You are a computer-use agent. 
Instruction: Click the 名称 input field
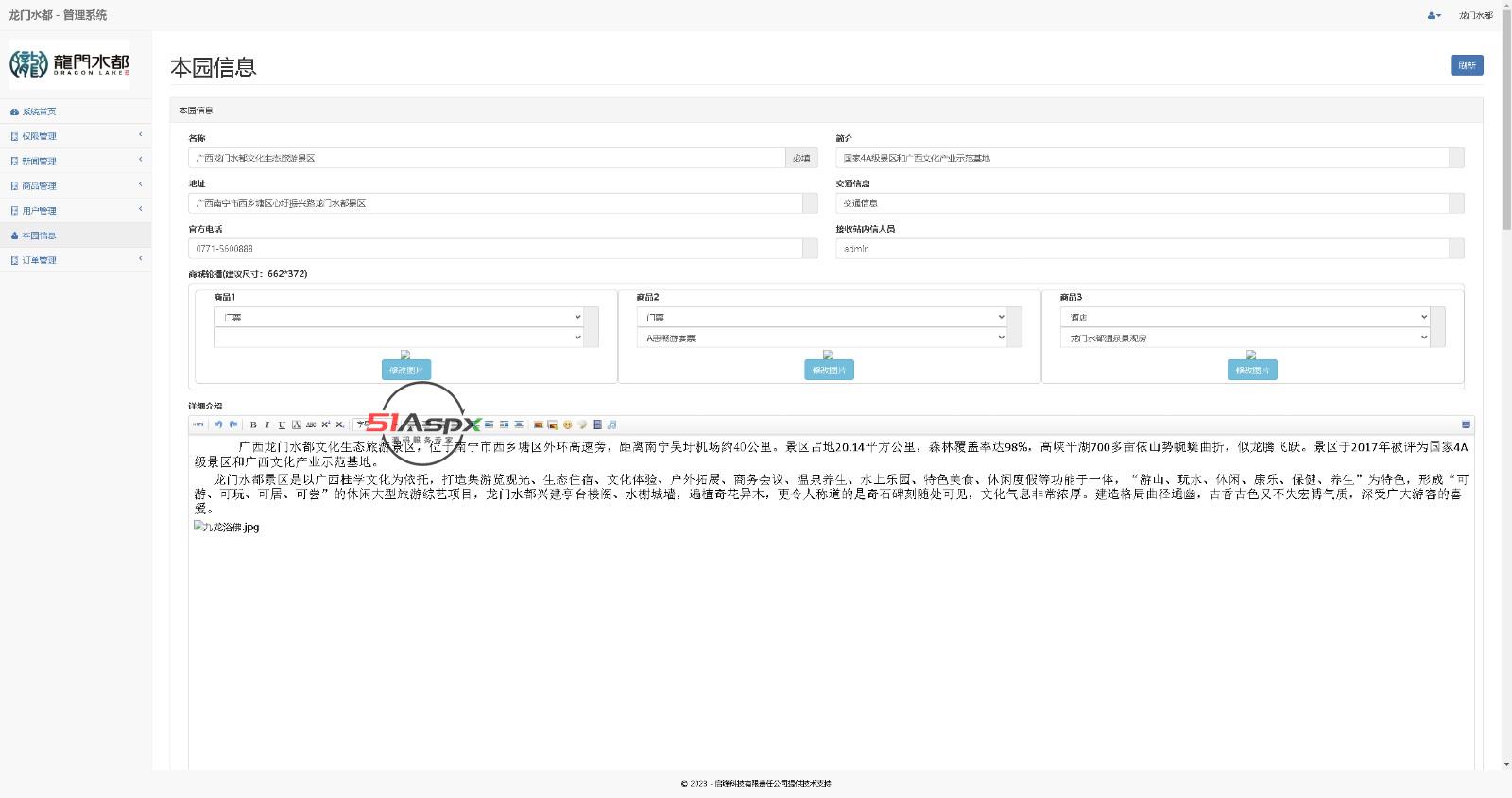click(487, 158)
